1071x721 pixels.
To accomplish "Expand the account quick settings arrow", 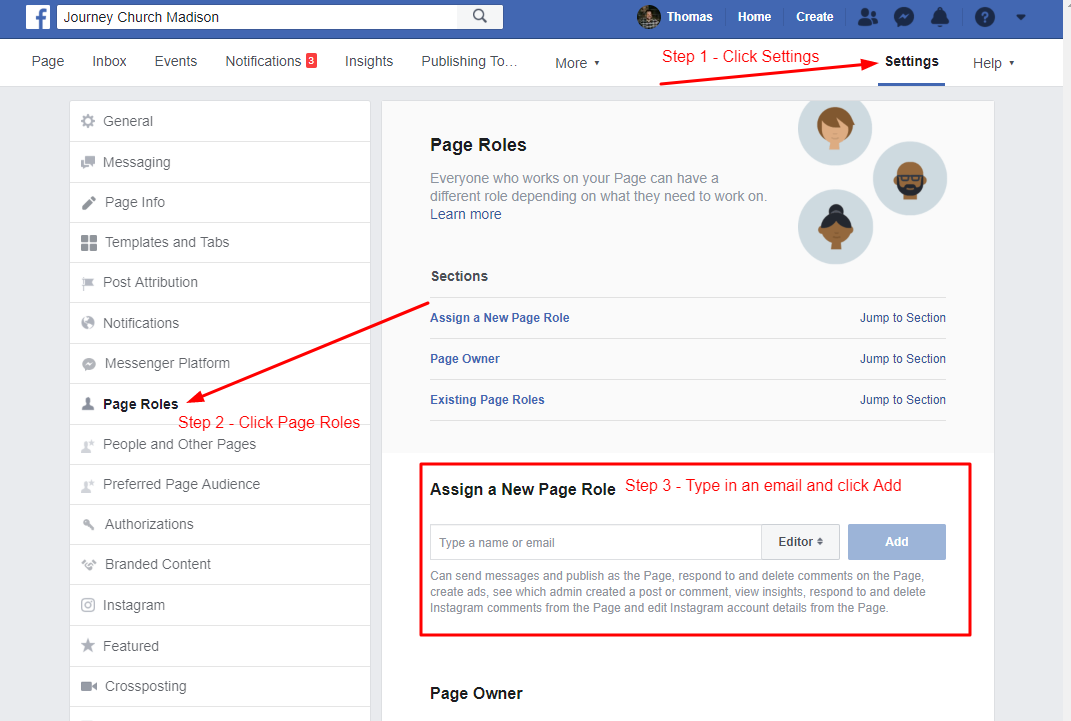I will coord(1020,17).
